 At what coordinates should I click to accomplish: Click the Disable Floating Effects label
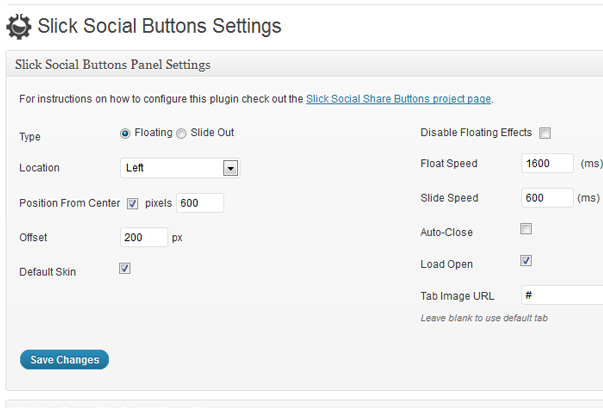tap(476, 133)
